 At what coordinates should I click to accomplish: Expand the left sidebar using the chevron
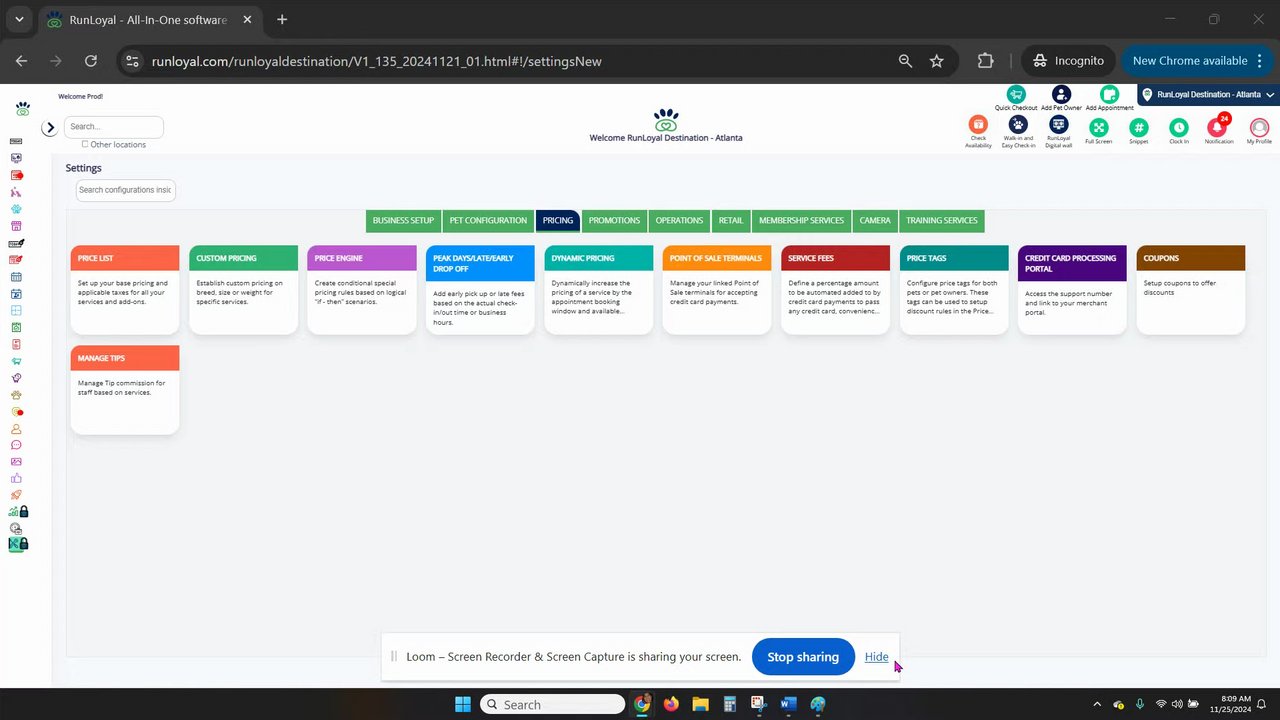coord(49,128)
